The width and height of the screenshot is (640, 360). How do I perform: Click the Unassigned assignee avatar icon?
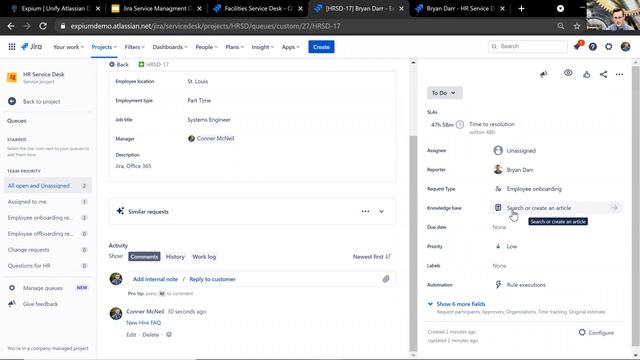(498, 150)
